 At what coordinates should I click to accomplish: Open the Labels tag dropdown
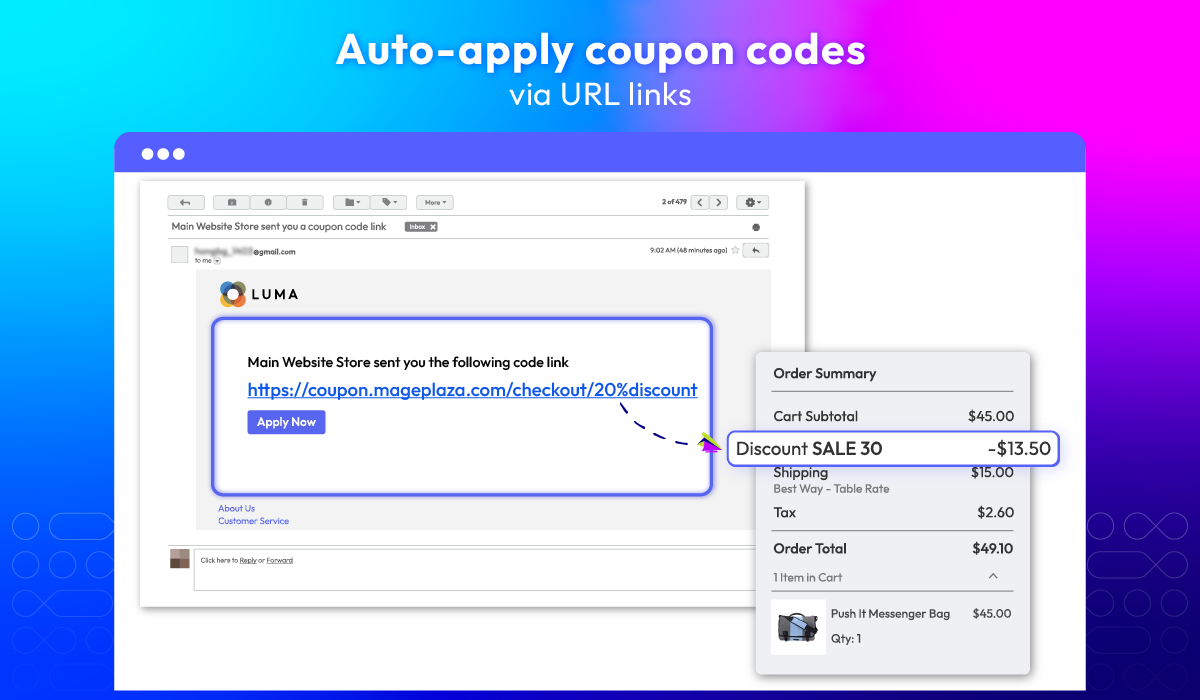pos(388,202)
